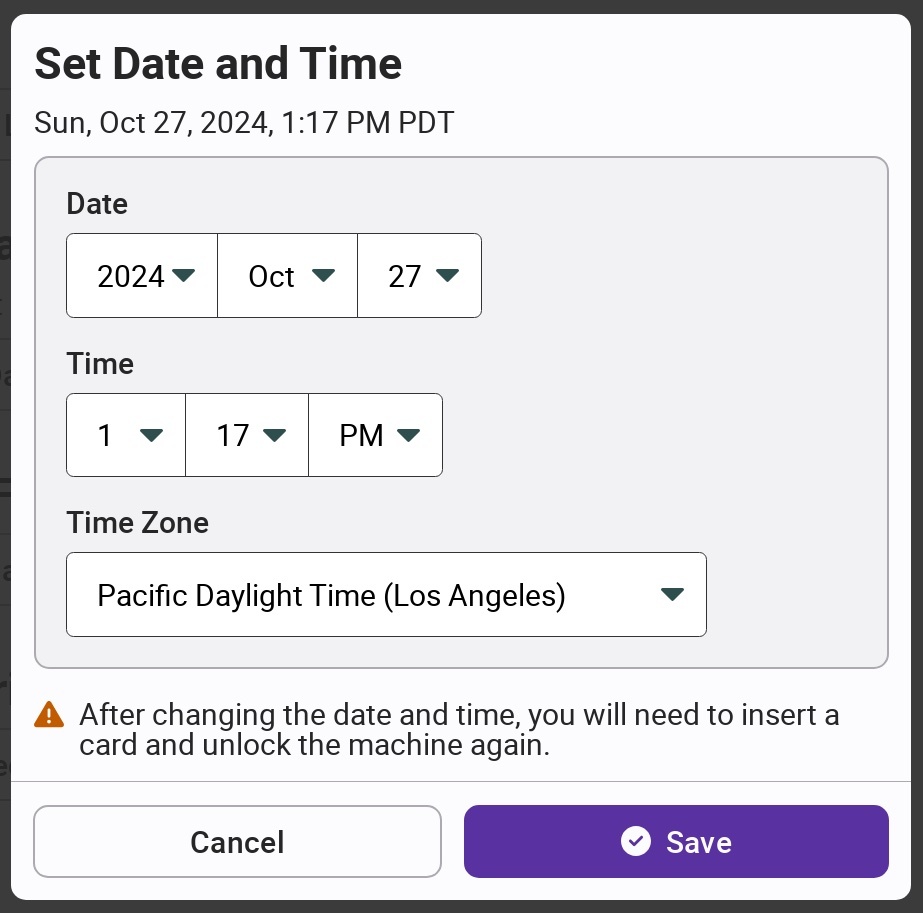Click the caret arrow beside 2024
This screenshot has width=923, height=913.
coord(184,275)
